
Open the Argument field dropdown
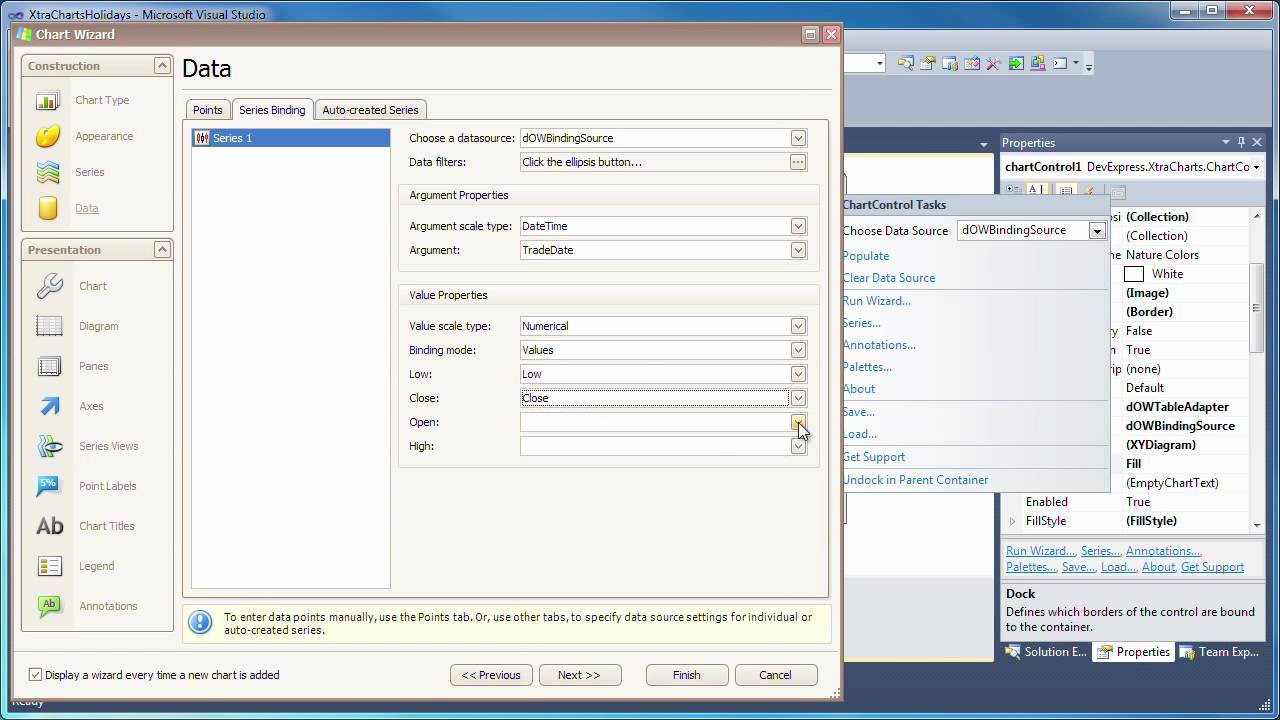[x=798, y=250]
